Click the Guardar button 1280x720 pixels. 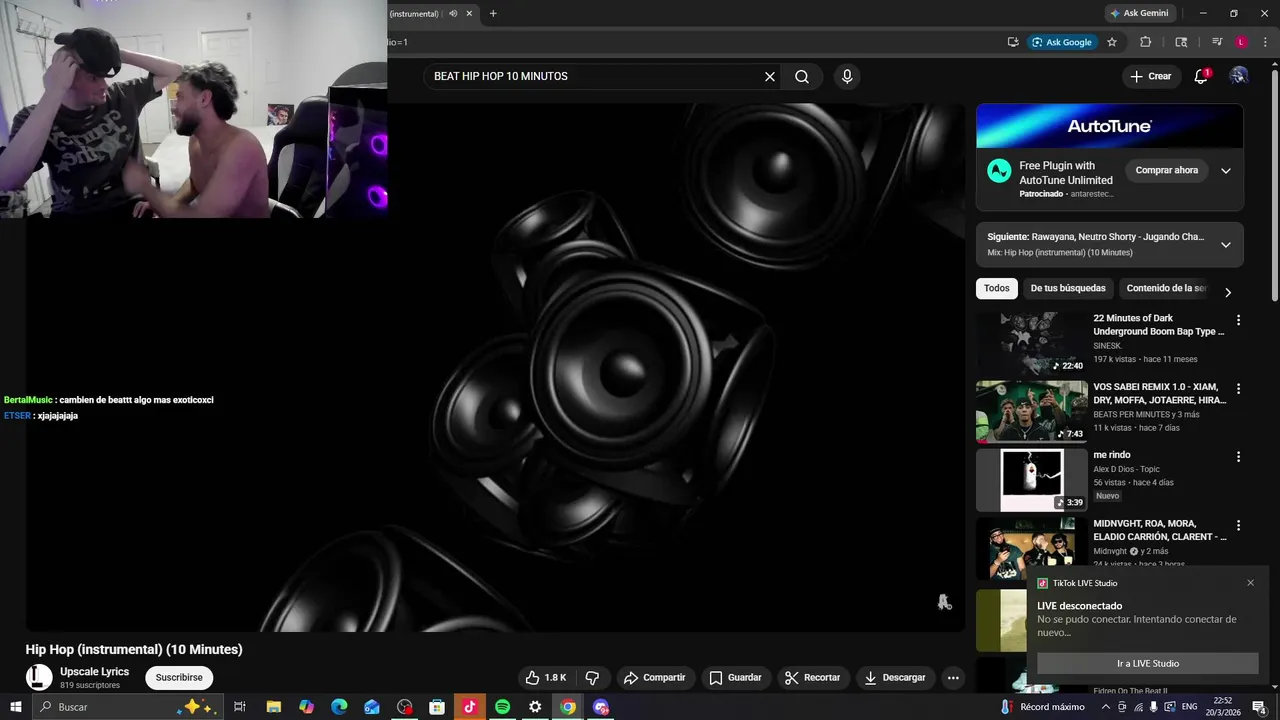click(x=735, y=678)
